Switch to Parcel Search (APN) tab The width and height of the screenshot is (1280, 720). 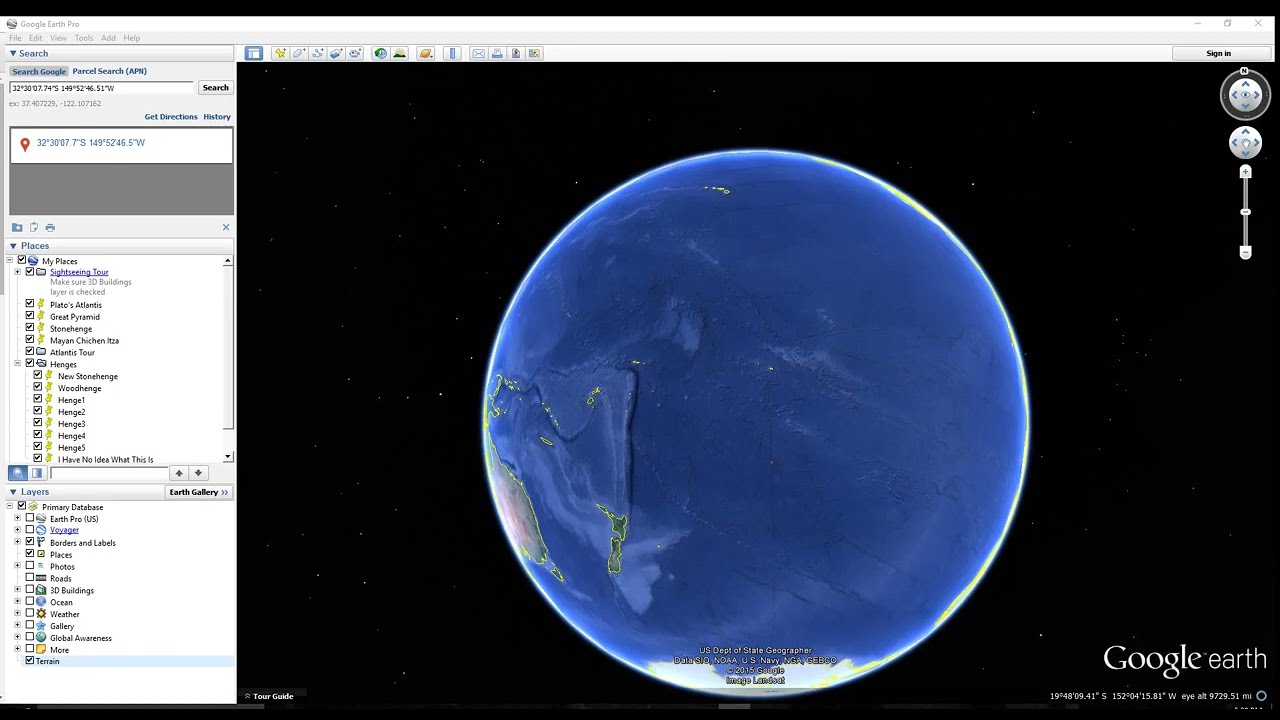tap(109, 71)
